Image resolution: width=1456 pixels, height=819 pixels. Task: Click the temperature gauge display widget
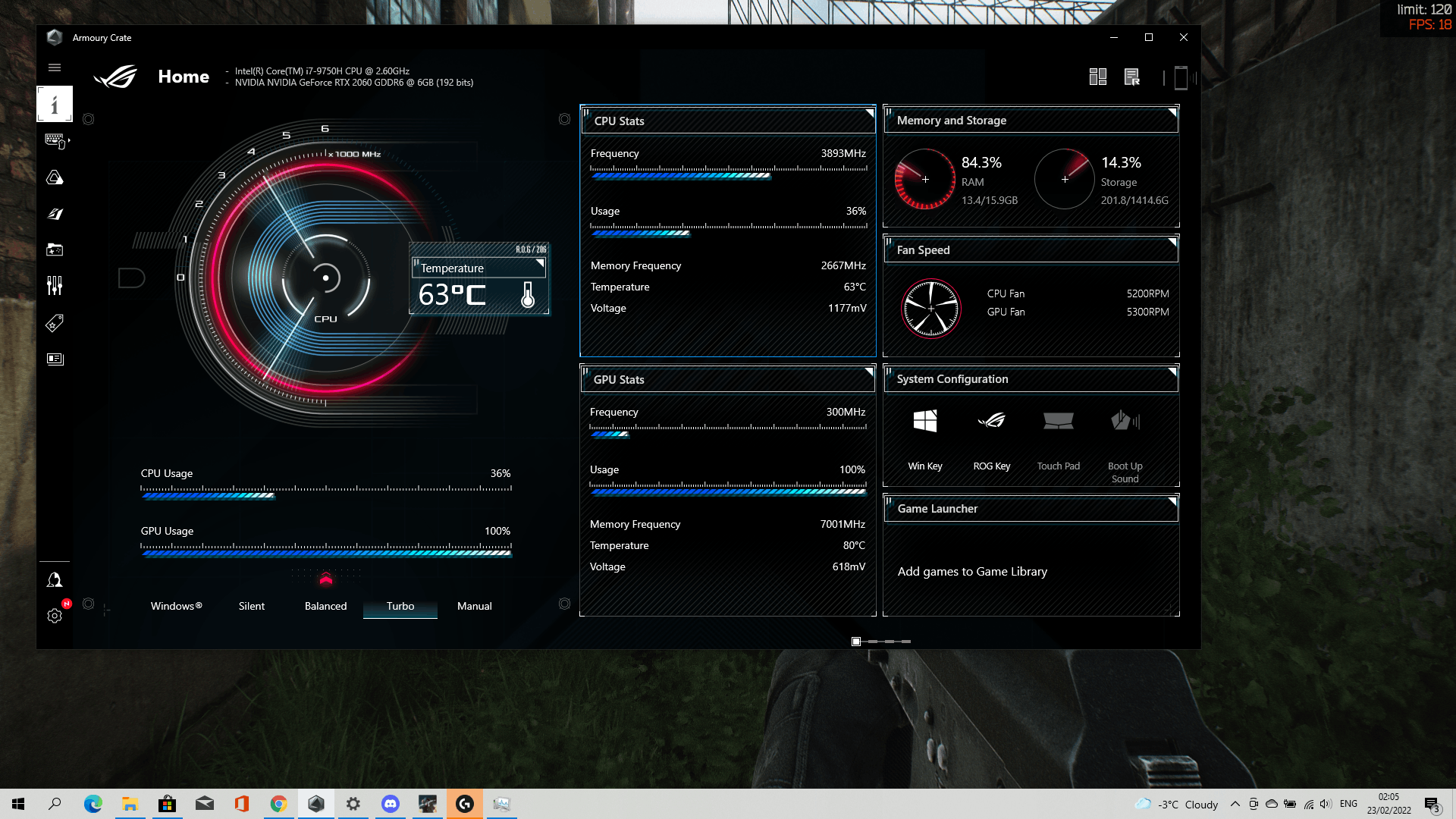click(x=479, y=285)
